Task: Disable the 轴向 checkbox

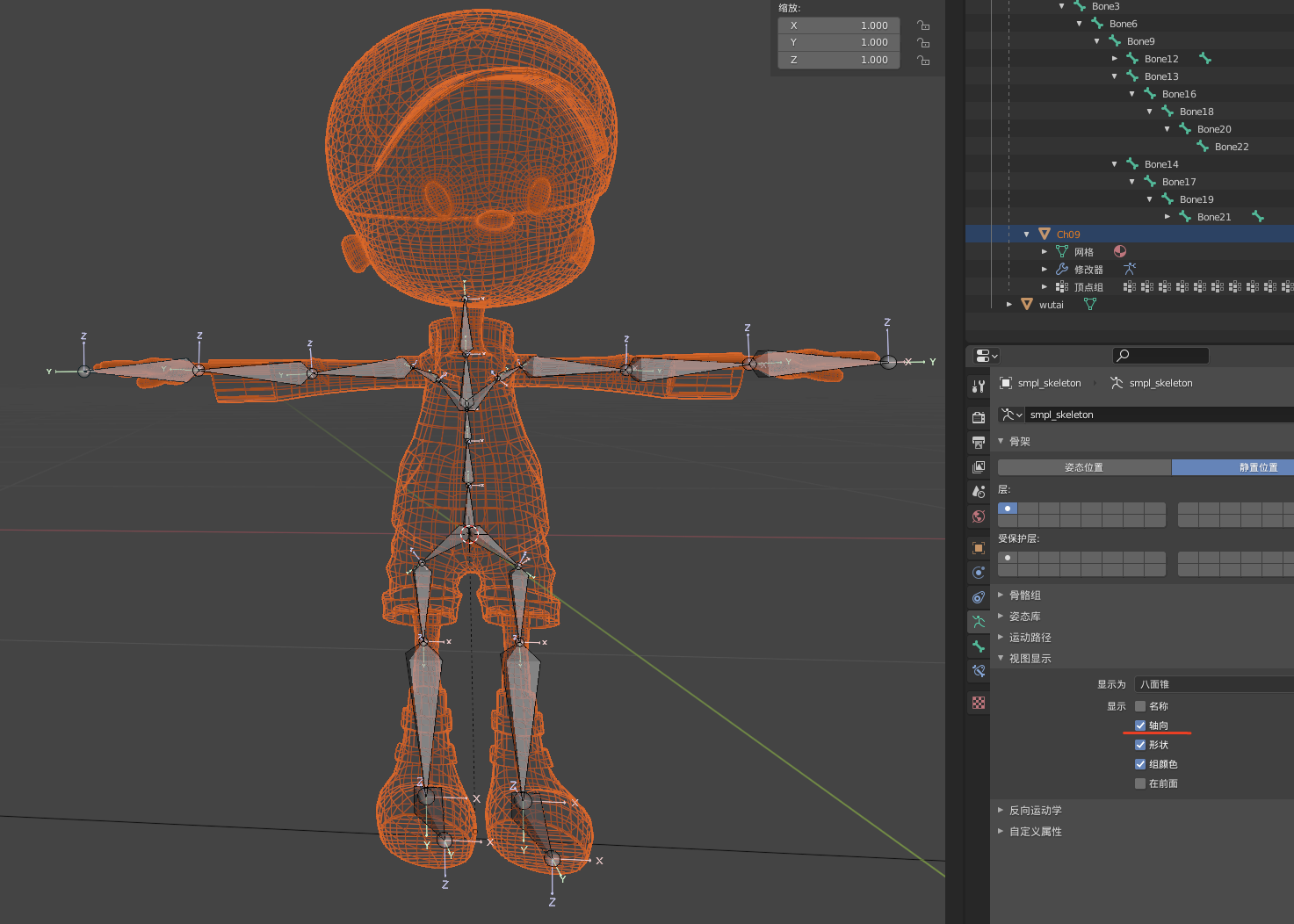Action: click(1139, 725)
